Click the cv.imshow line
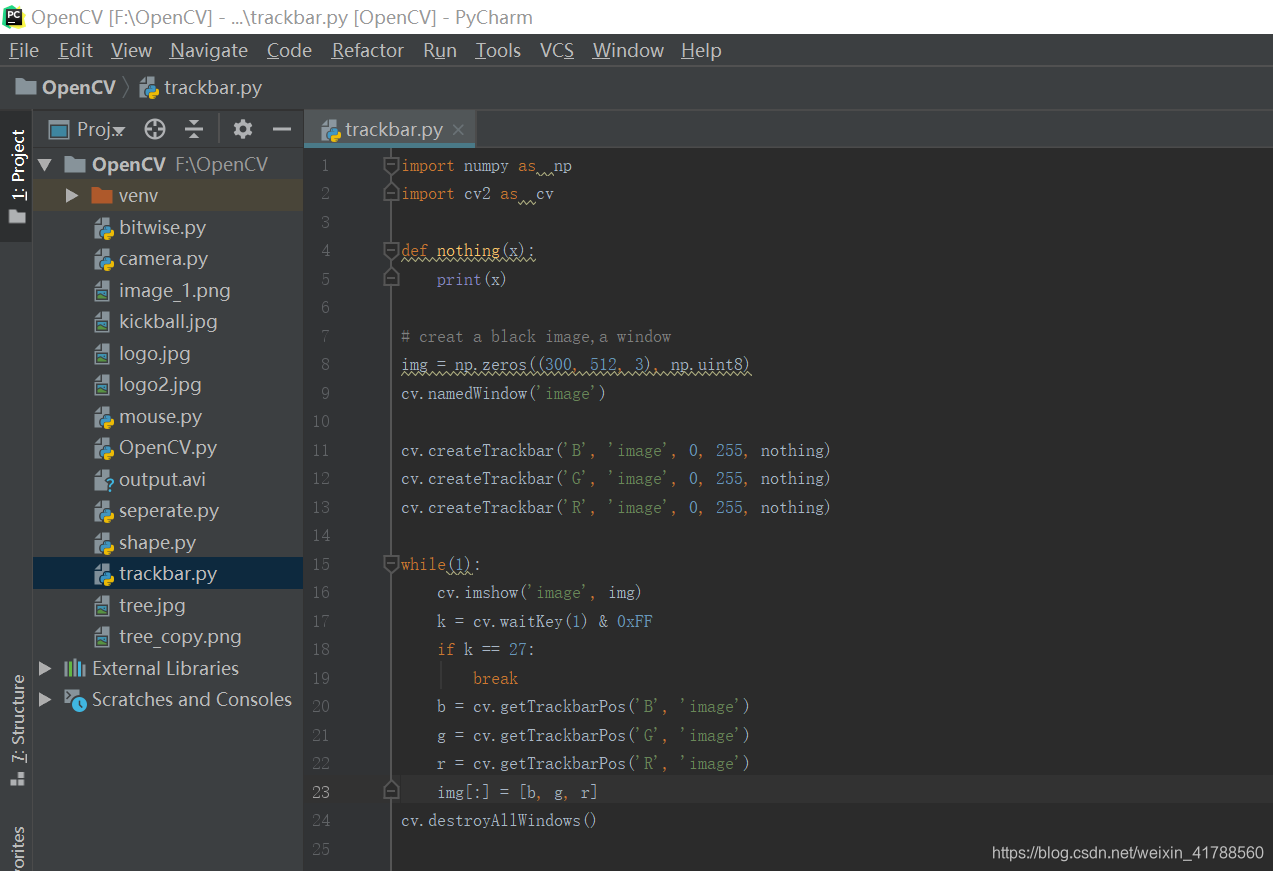The width and height of the screenshot is (1274, 872). point(539,593)
